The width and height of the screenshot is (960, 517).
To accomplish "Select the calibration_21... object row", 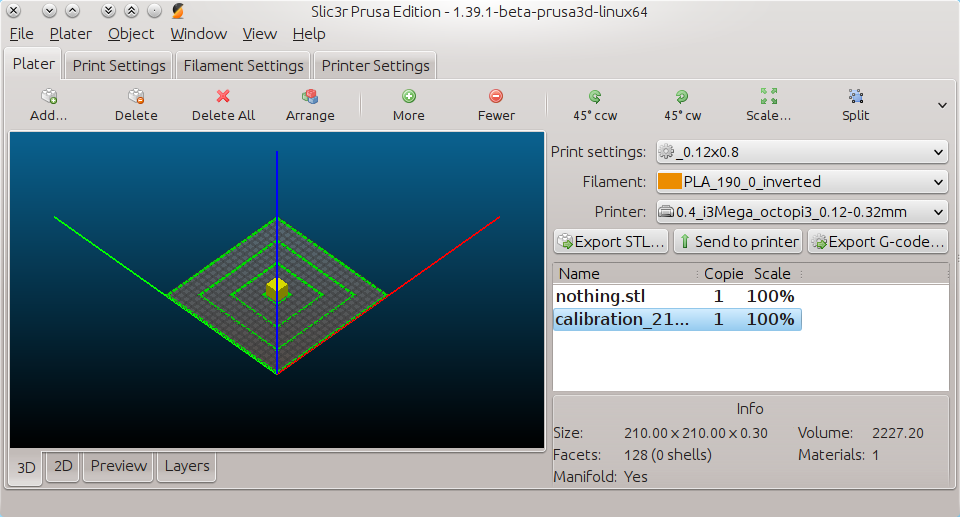I will (x=677, y=319).
